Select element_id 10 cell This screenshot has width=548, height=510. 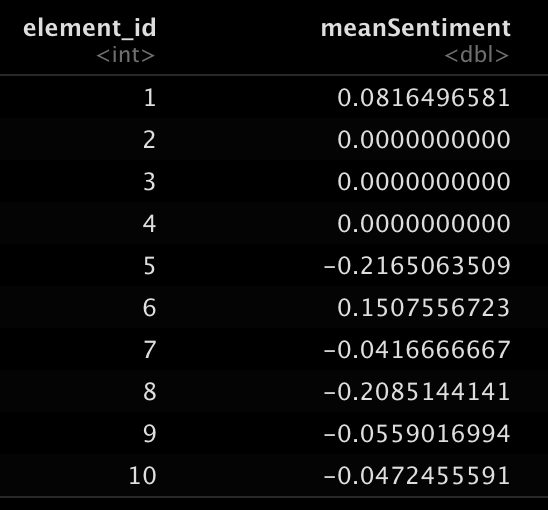point(142,475)
